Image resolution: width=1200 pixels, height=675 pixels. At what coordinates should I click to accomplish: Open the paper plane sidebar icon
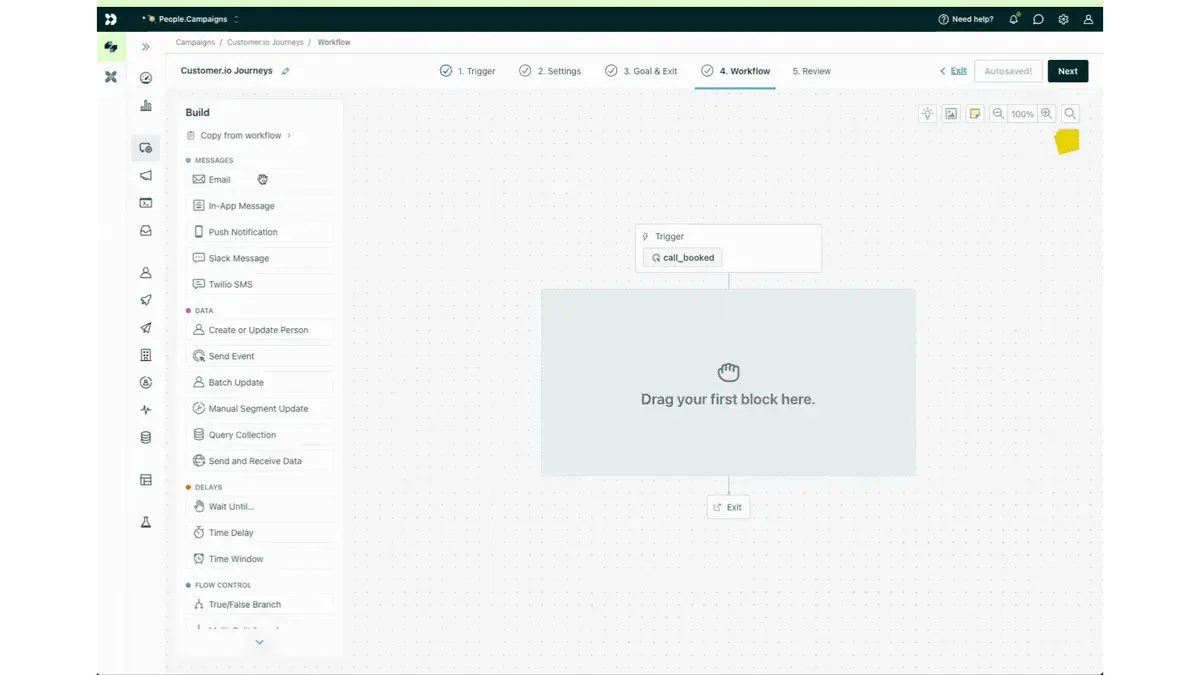coord(146,328)
